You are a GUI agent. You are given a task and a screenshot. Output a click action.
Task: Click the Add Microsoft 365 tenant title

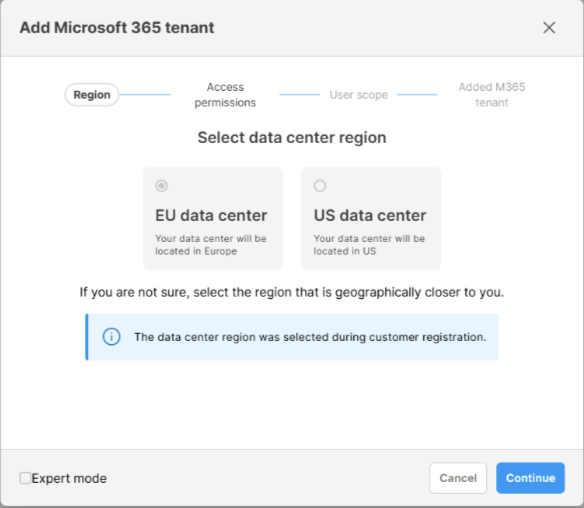click(117, 28)
